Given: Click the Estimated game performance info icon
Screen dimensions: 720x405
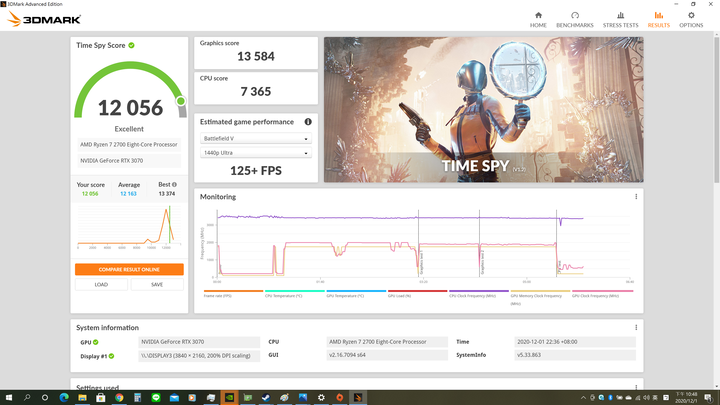Looking at the screenshot, I should [x=308, y=122].
